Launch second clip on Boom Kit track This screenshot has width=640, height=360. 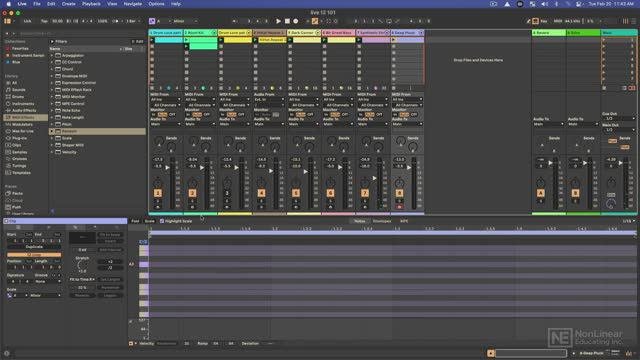[187, 47]
